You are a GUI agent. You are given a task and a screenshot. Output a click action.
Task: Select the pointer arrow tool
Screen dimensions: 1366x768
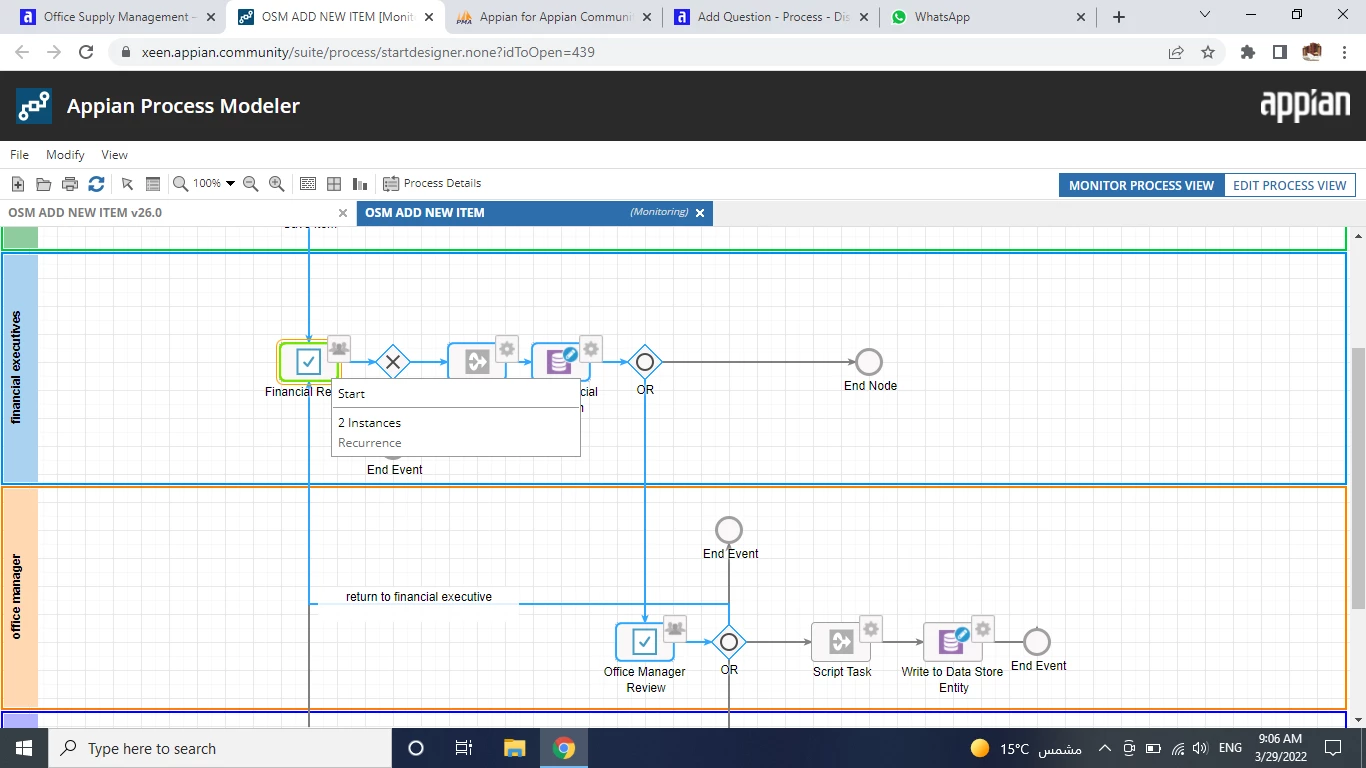pos(127,184)
